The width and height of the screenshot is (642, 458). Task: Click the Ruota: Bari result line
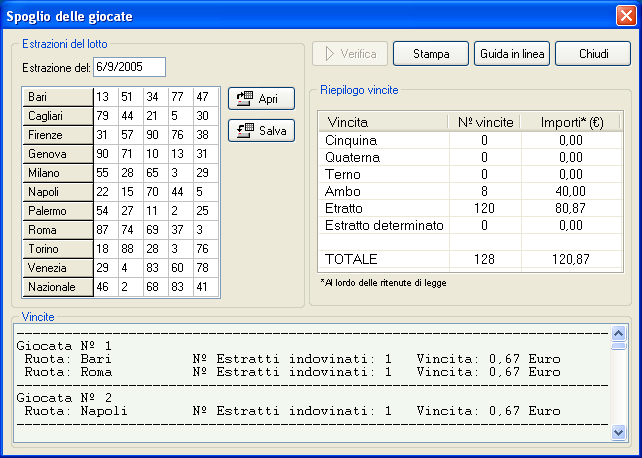(292, 359)
